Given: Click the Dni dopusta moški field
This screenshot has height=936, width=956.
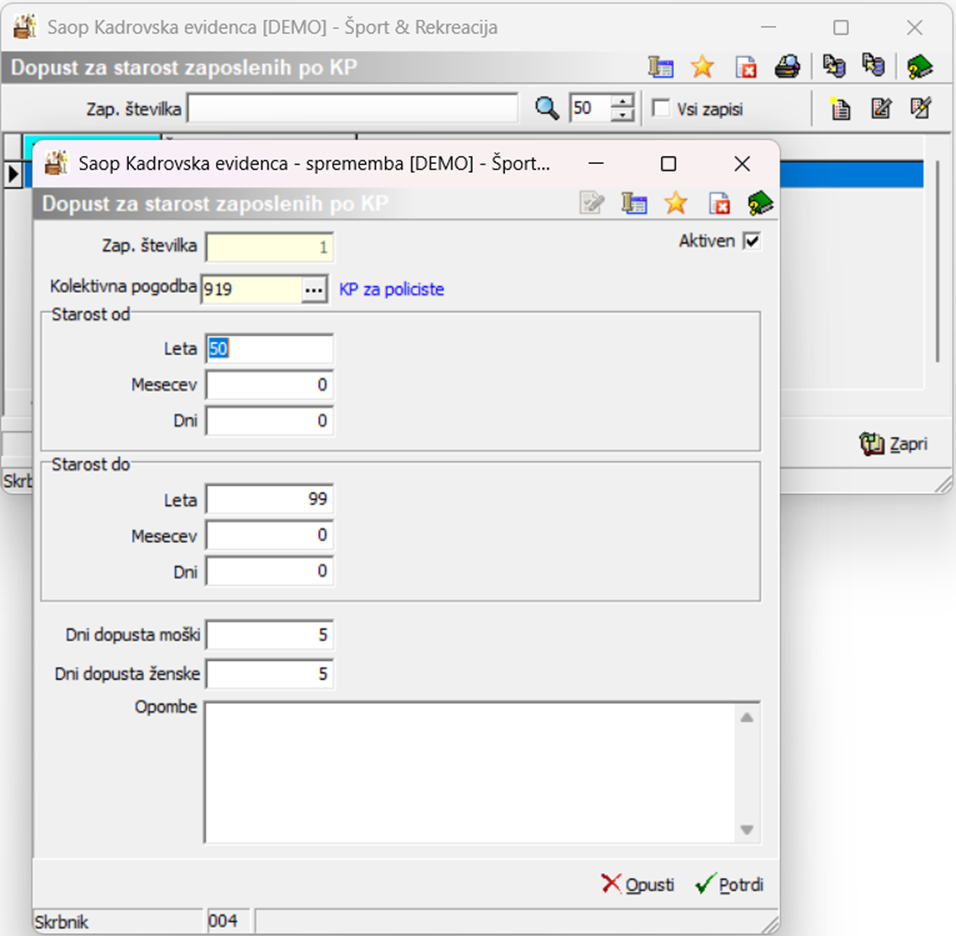Looking at the screenshot, I should pos(269,635).
